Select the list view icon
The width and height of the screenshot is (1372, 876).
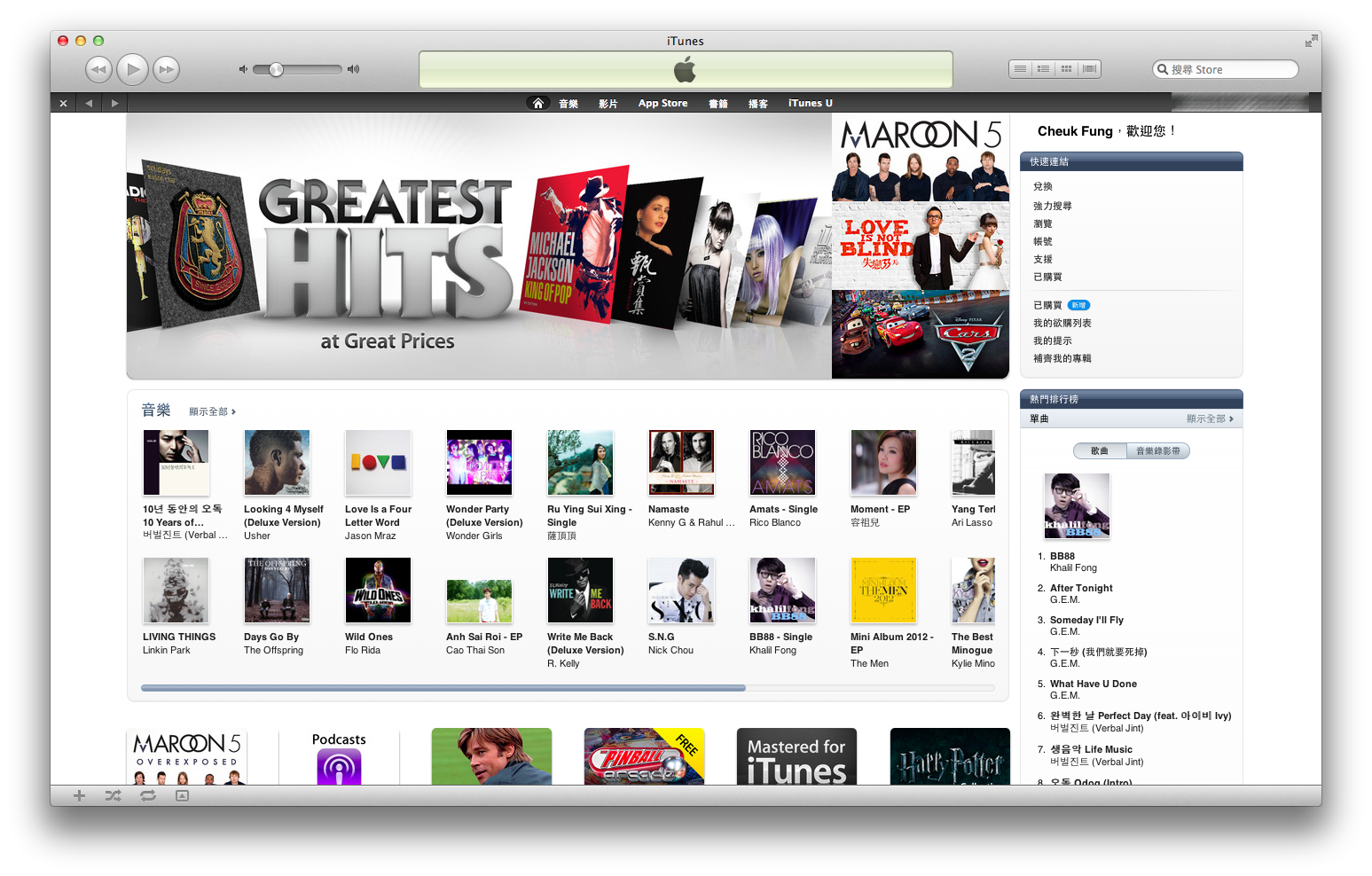[1021, 69]
